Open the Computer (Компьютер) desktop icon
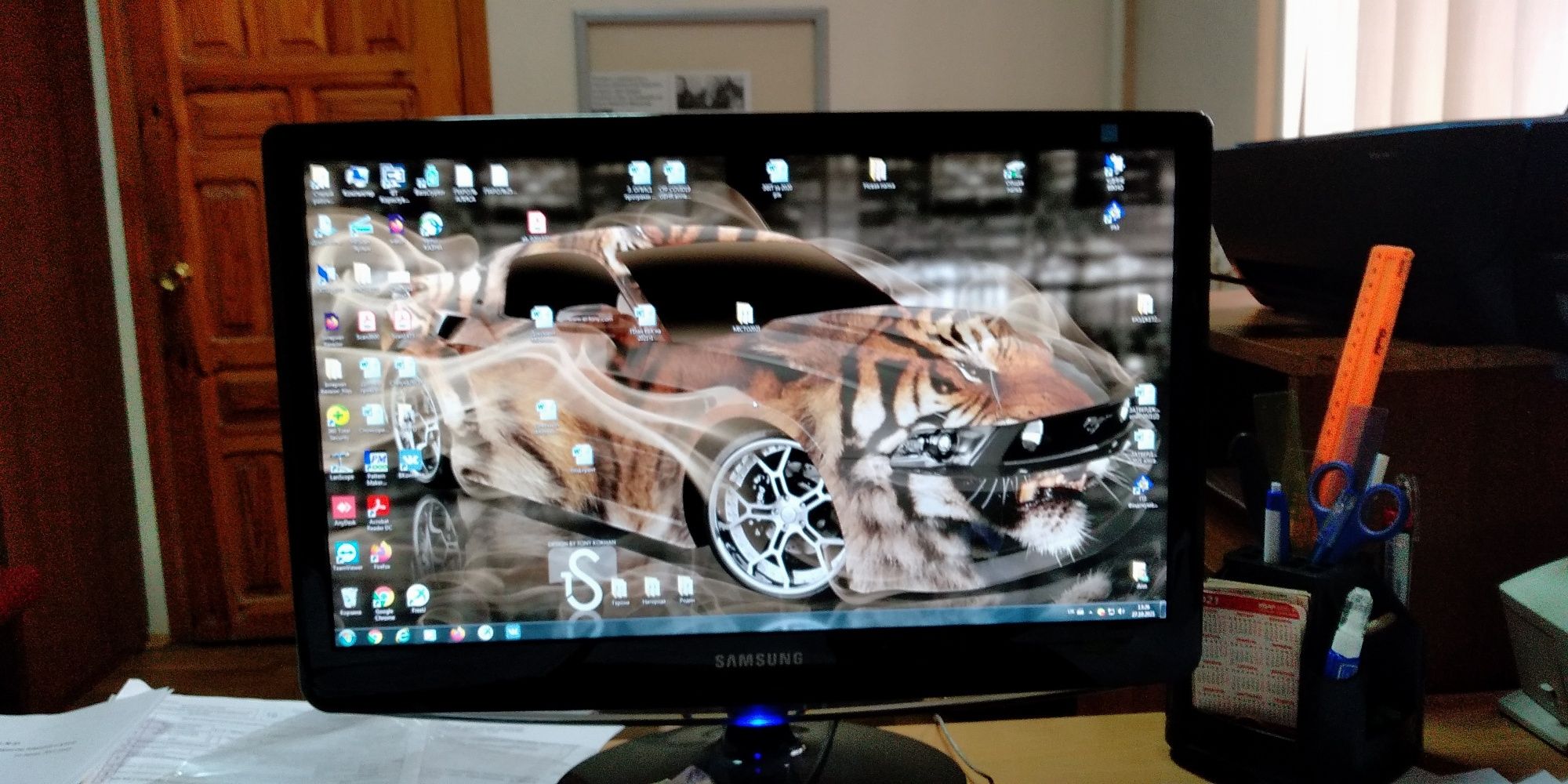This screenshot has width=1568, height=784. (x=358, y=180)
